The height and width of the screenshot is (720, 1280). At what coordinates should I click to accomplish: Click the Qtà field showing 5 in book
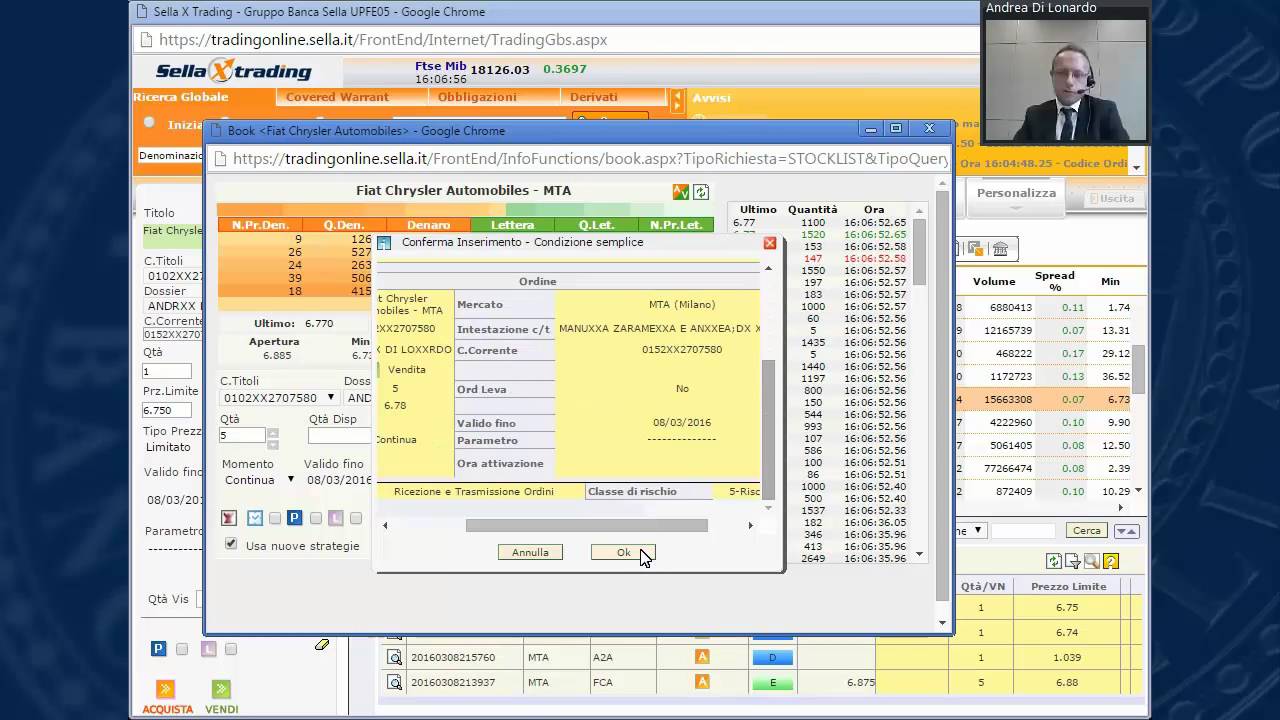coord(243,436)
